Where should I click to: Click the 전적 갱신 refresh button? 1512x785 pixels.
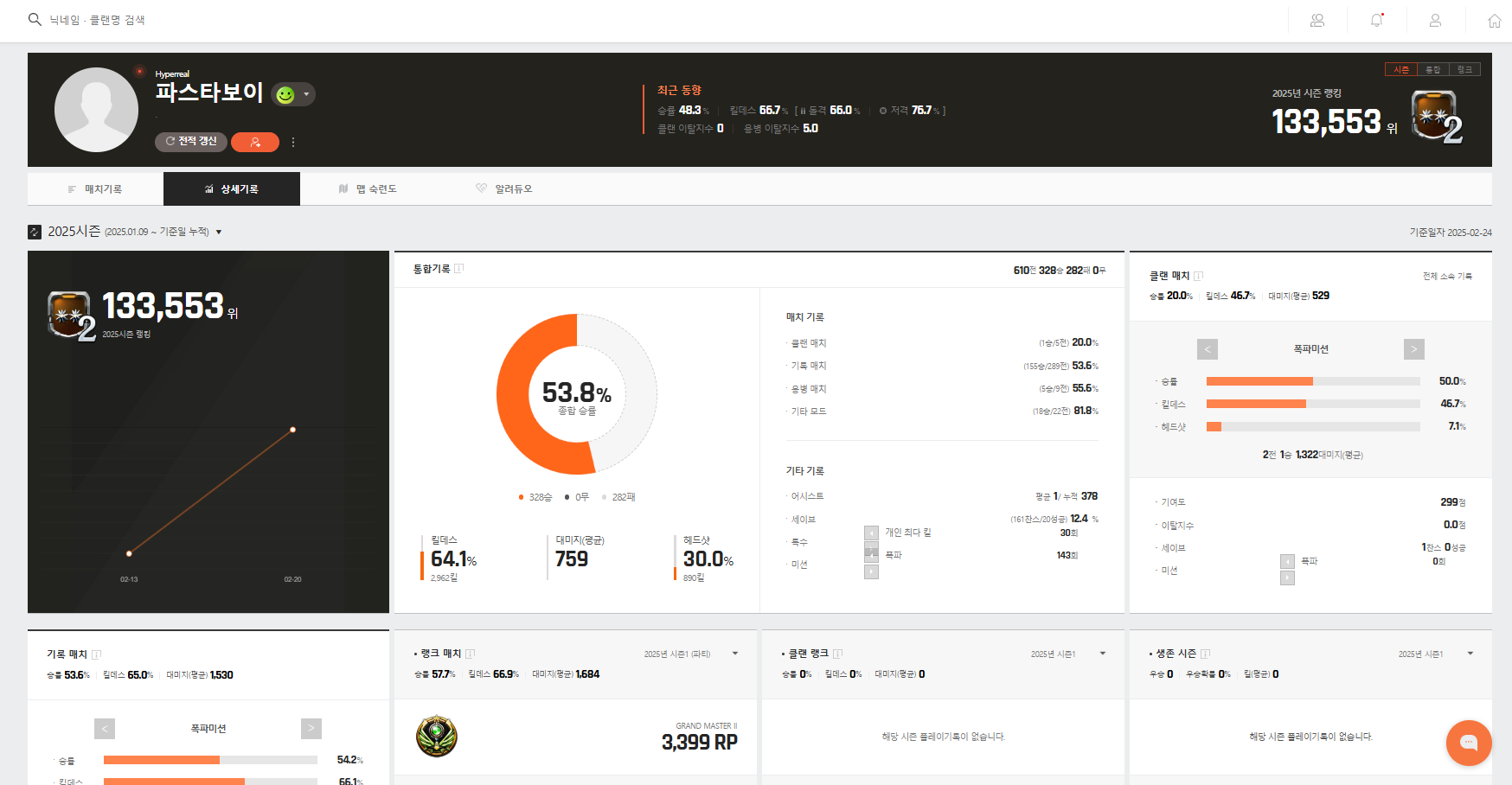pos(191,142)
